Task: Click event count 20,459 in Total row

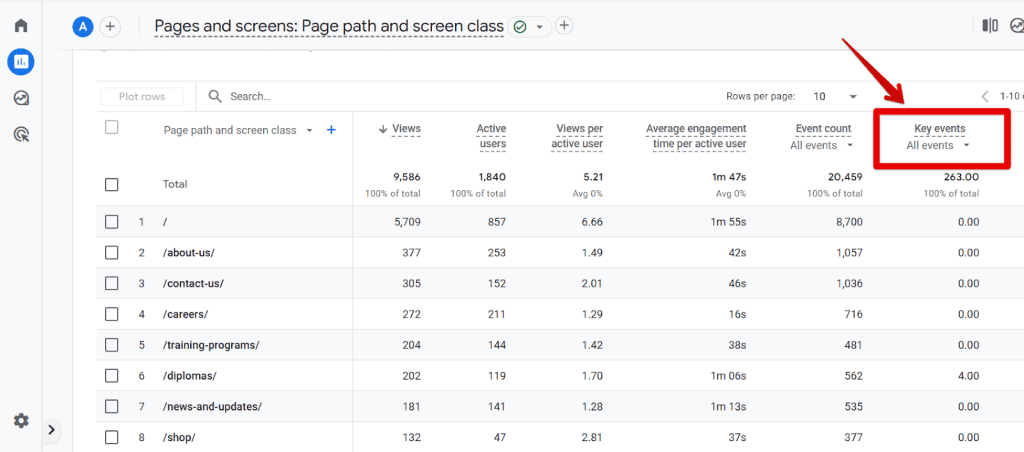Action: pos(843,177)
